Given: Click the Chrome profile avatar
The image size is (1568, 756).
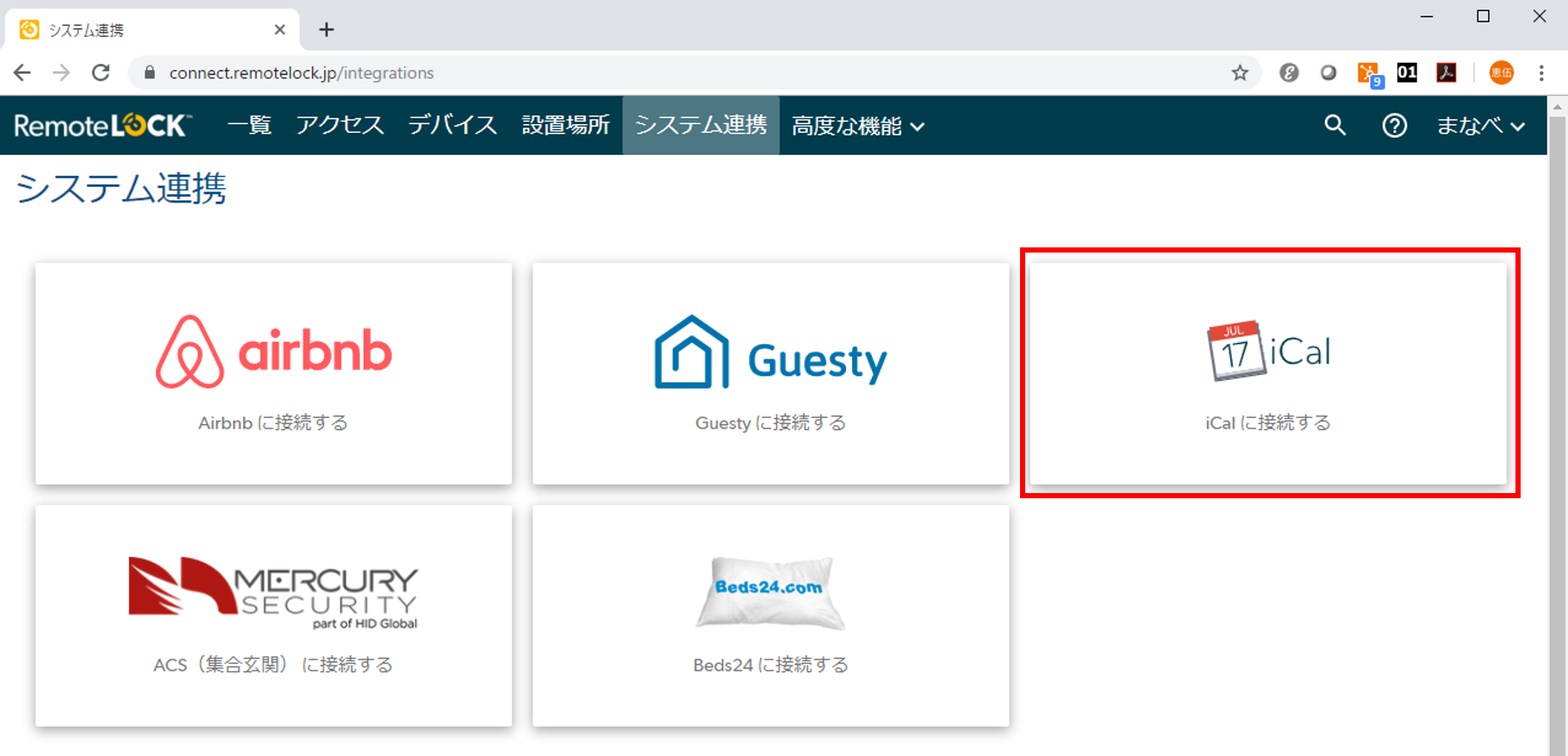Looking at the screenshot, I should coord(1502,73).
